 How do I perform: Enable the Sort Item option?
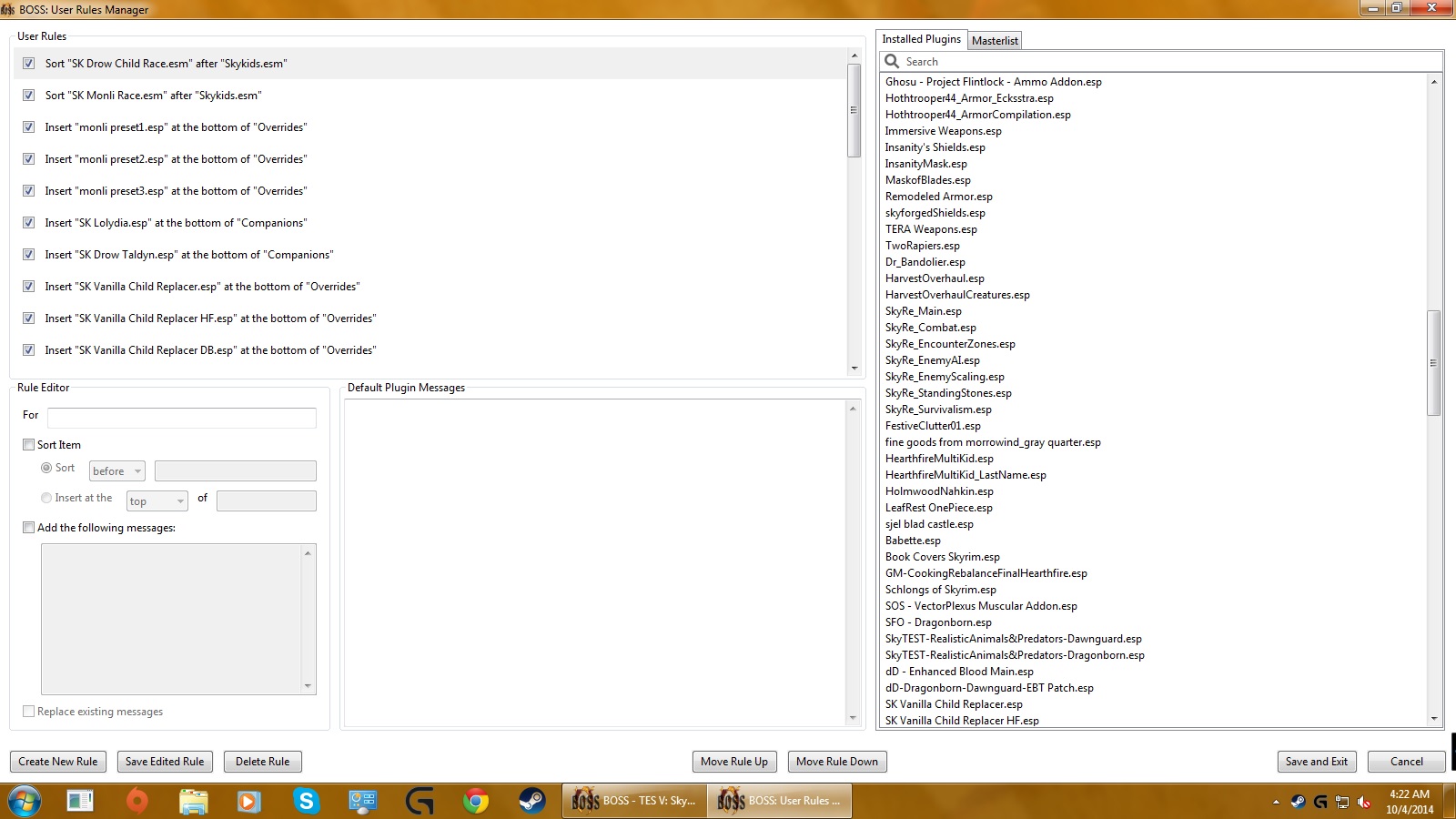tap(28, 444)
